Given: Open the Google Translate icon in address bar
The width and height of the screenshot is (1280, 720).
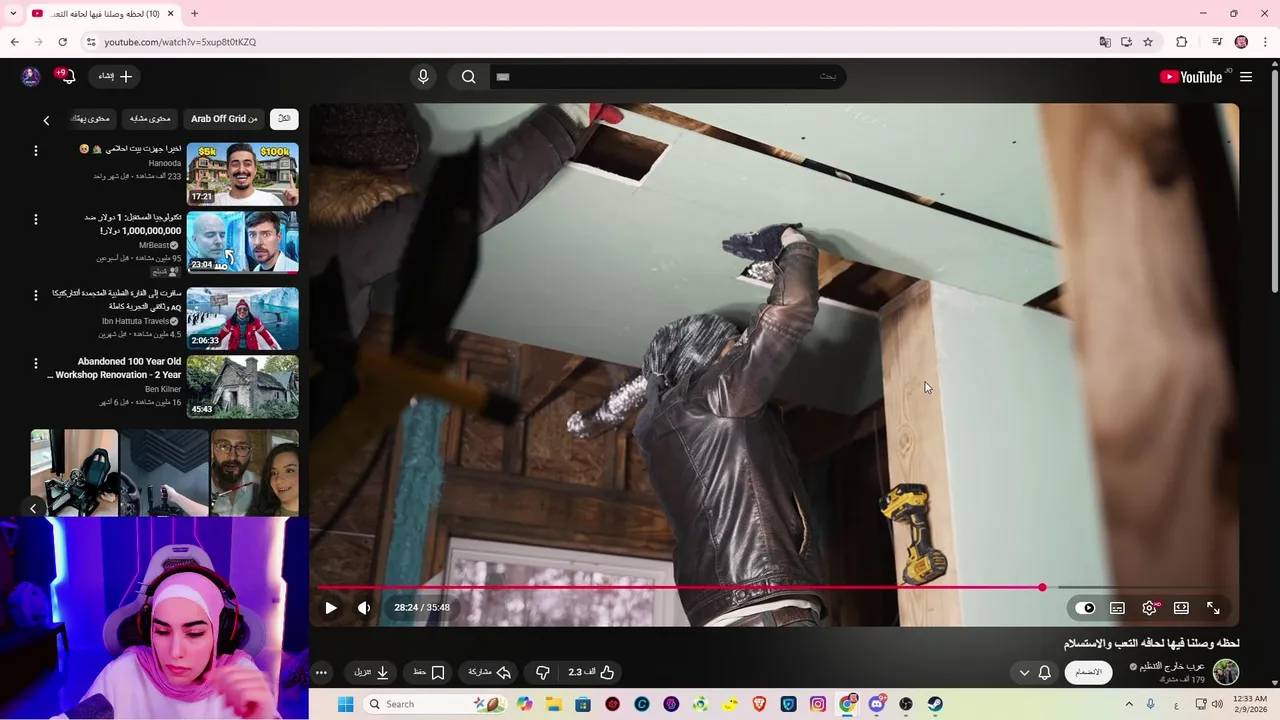Looking at the screenshot, I should (x=1105, y=42).
